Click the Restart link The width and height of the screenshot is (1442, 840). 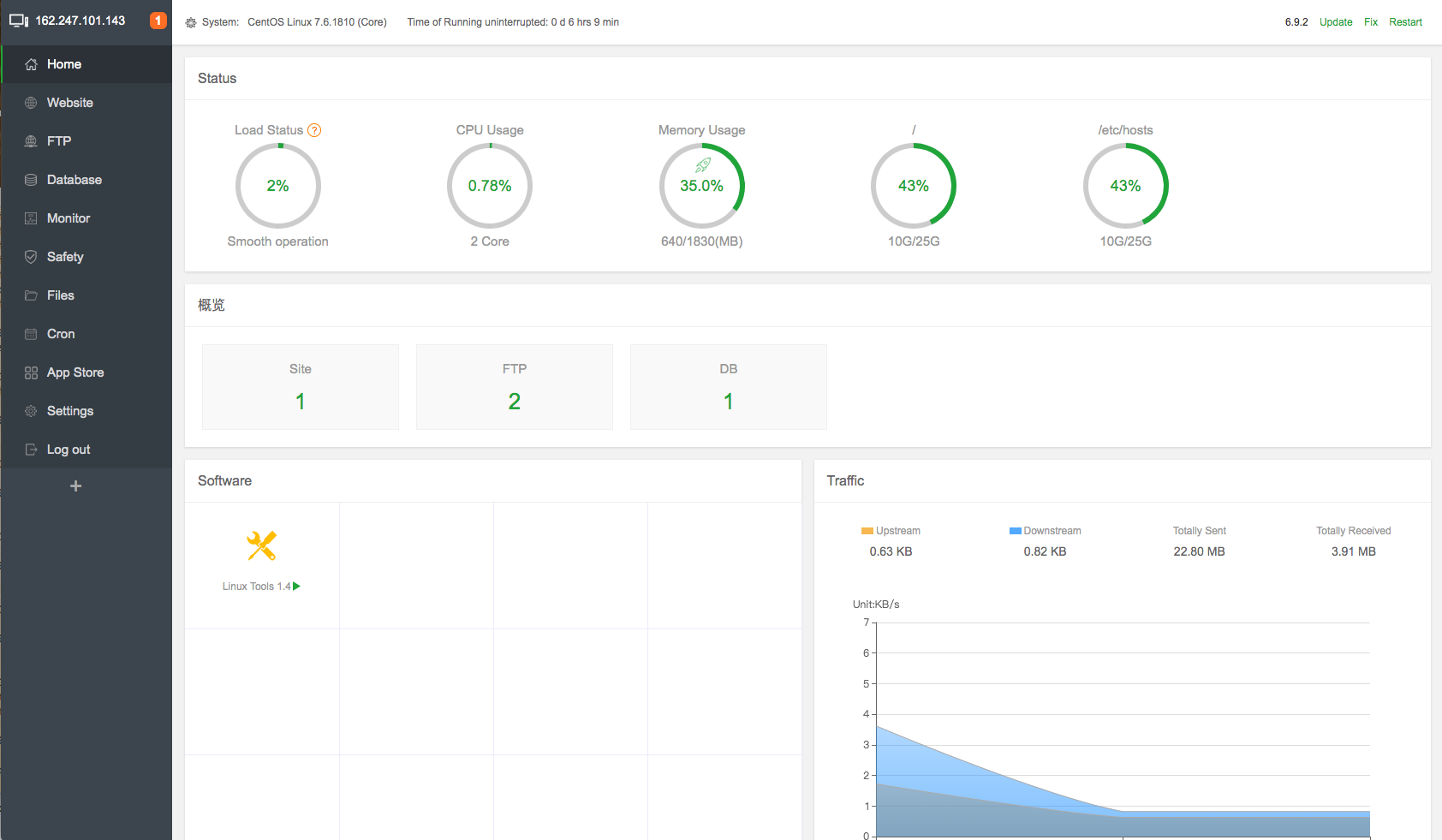tap(1405, 22)
